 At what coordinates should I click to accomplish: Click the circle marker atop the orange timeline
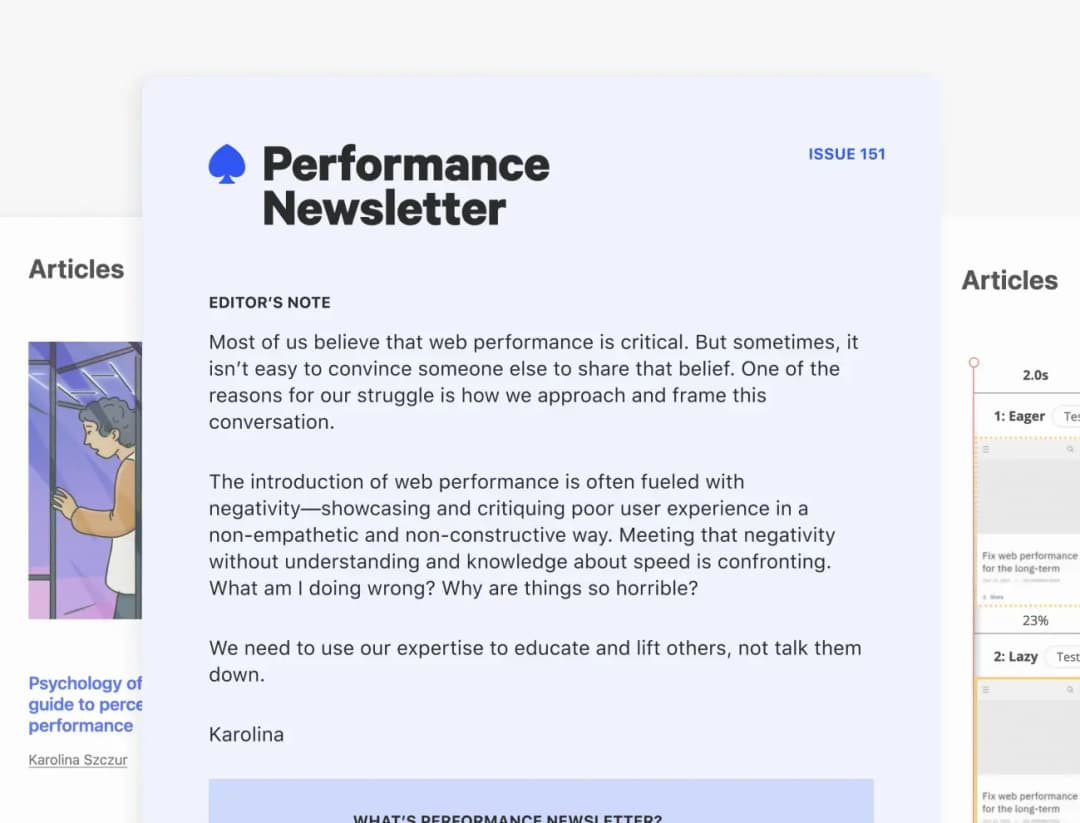click(x=974, y=363)
